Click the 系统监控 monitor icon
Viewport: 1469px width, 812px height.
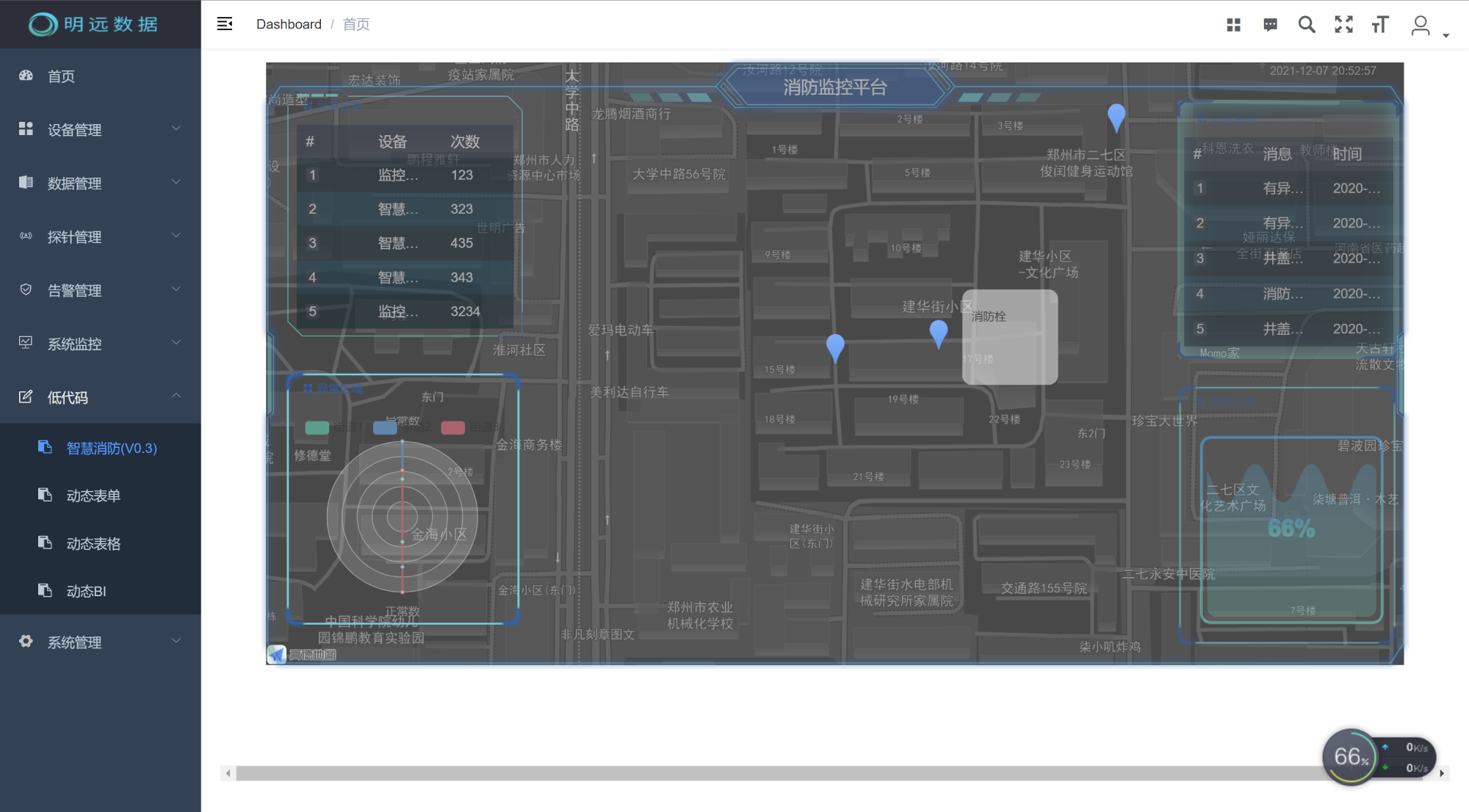26,344
